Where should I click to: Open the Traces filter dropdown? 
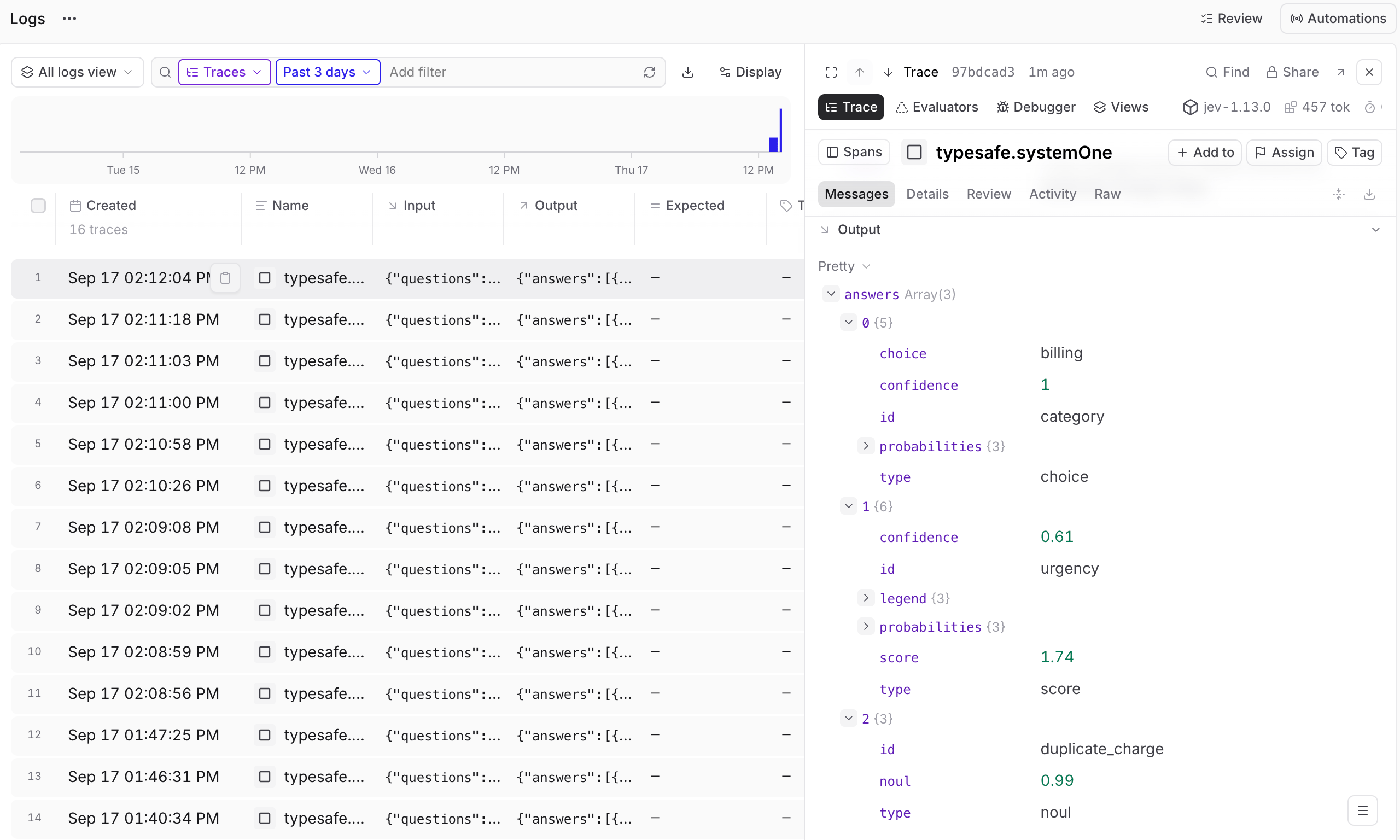[225, 72]
